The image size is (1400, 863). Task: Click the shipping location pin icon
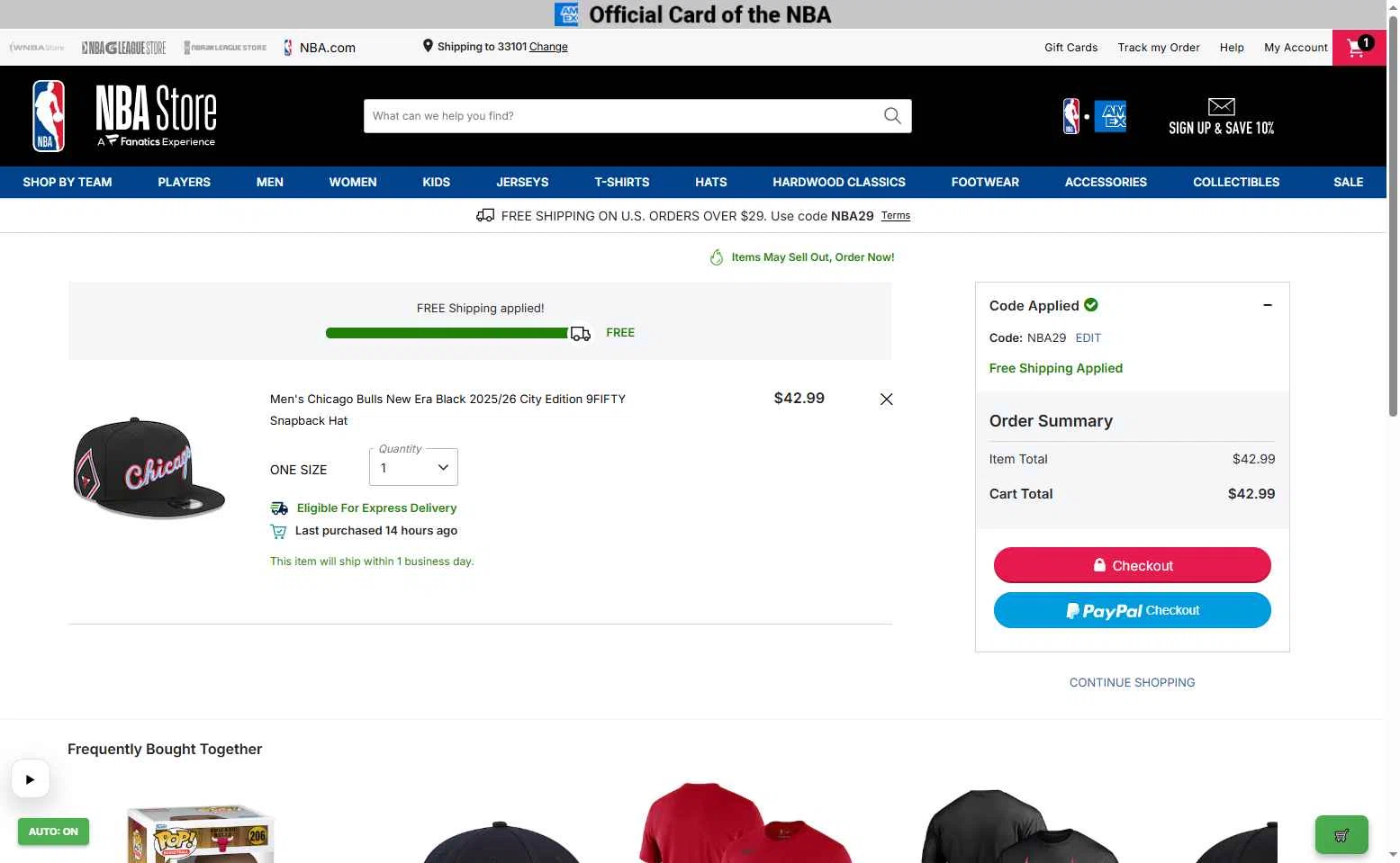tap(428, 46)
